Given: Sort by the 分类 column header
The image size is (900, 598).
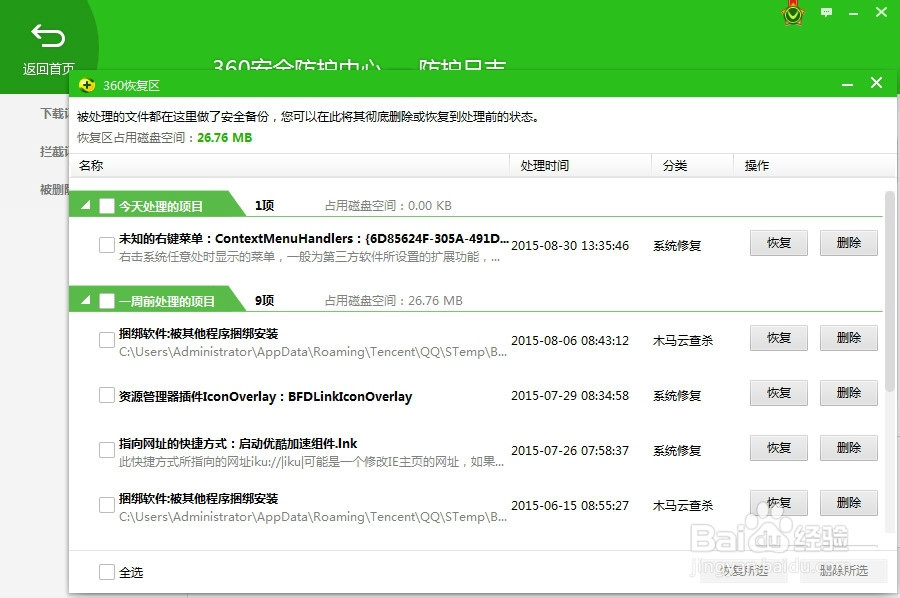Looking at the screenshot, I should coord(692,165).
